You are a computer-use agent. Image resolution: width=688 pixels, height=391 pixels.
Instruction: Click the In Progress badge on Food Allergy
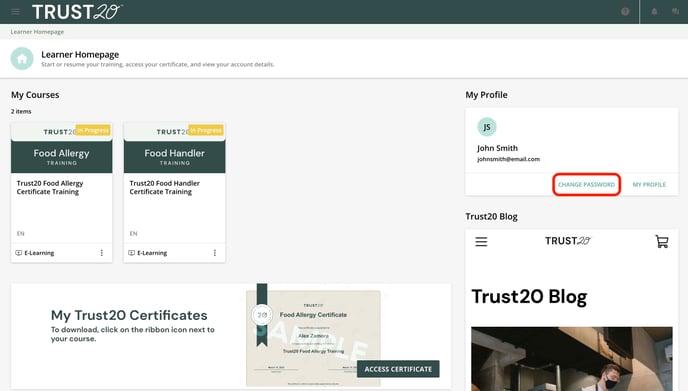(93, 130)
